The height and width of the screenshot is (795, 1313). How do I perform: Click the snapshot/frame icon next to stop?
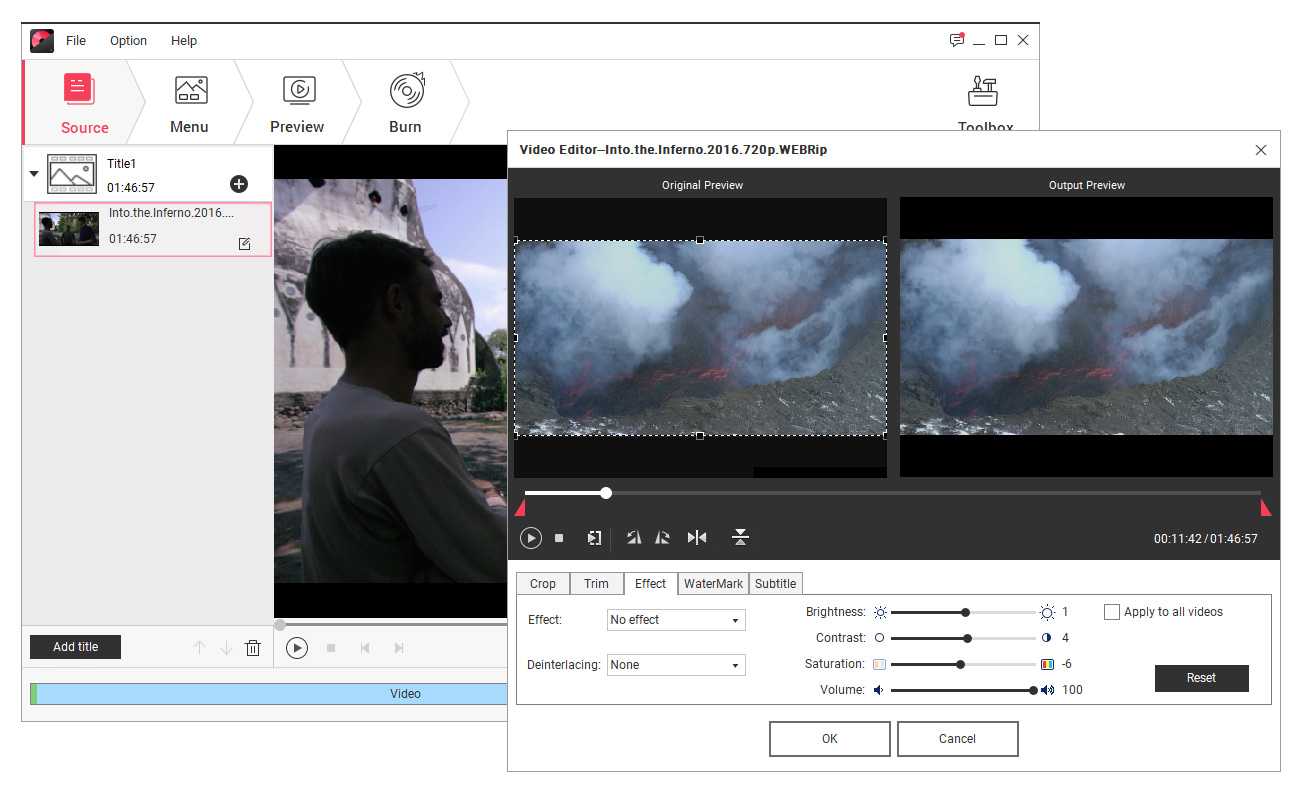[x=594, y=538]
